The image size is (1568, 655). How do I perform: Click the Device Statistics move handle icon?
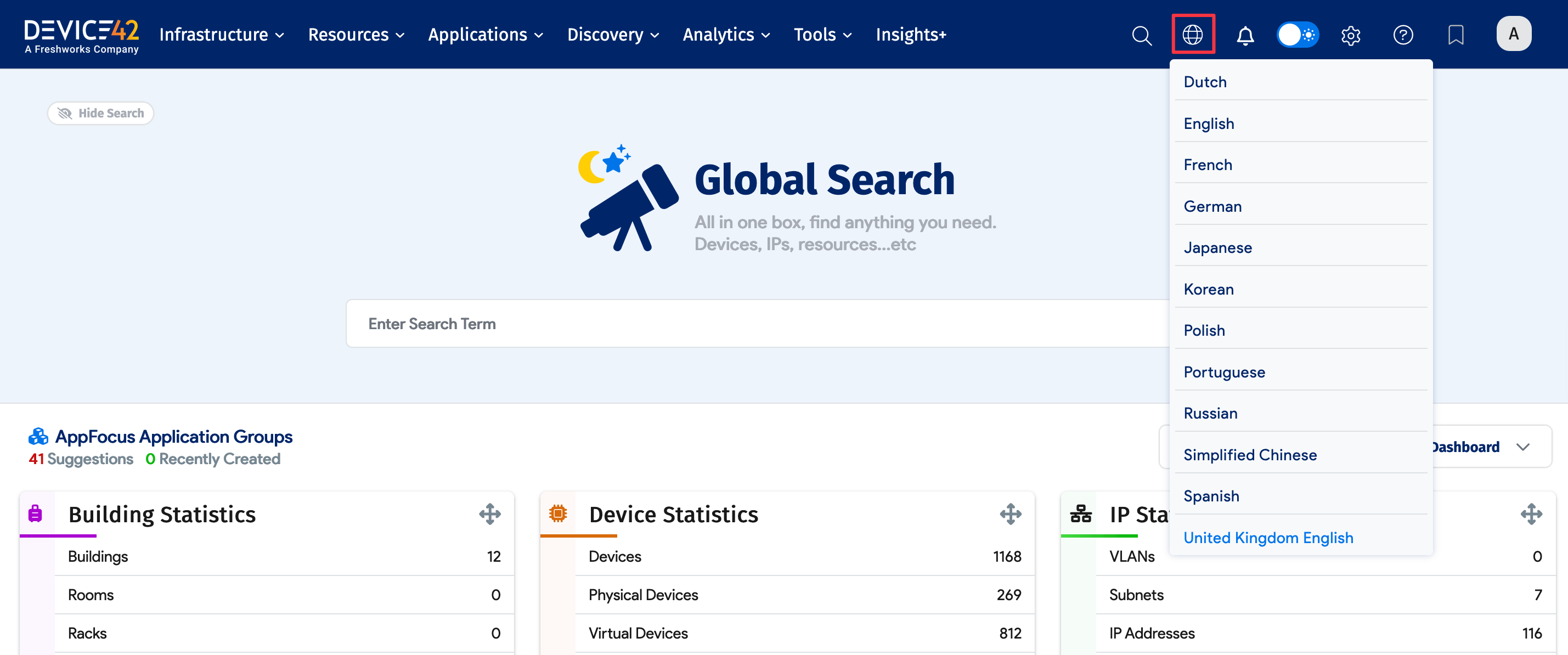[1011, 515]
